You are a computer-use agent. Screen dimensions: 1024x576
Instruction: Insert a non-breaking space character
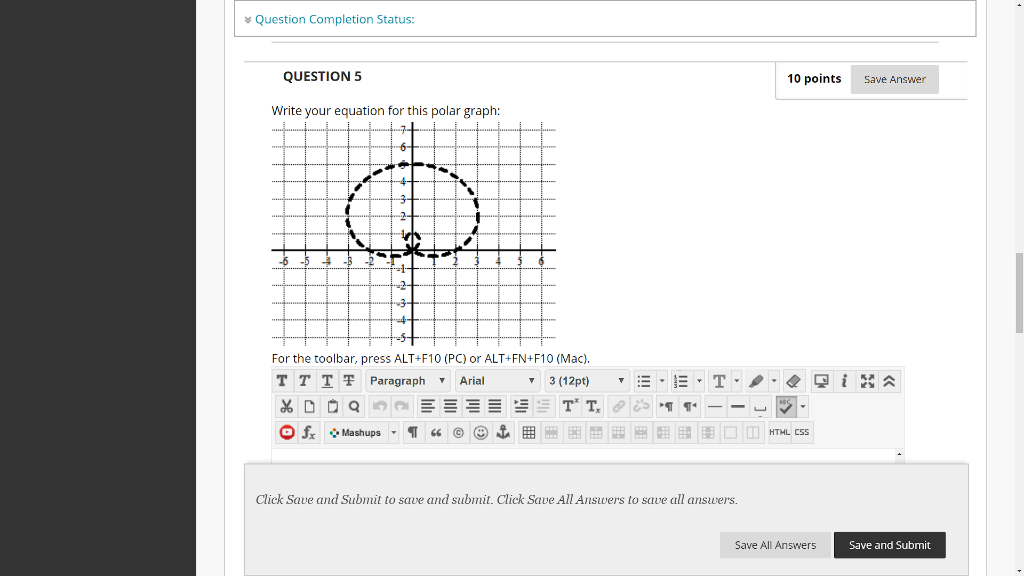[x=760, y=407]
